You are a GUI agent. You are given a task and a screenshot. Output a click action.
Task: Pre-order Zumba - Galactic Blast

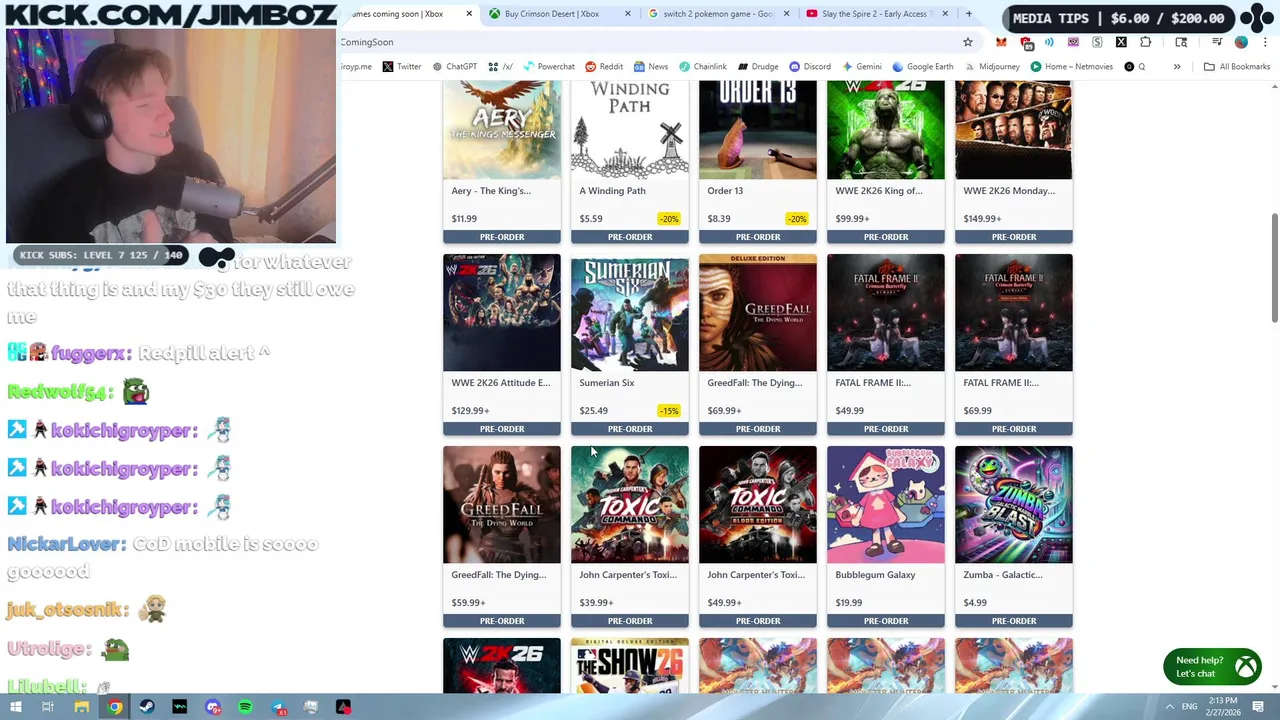click(x=1014, y=621)
